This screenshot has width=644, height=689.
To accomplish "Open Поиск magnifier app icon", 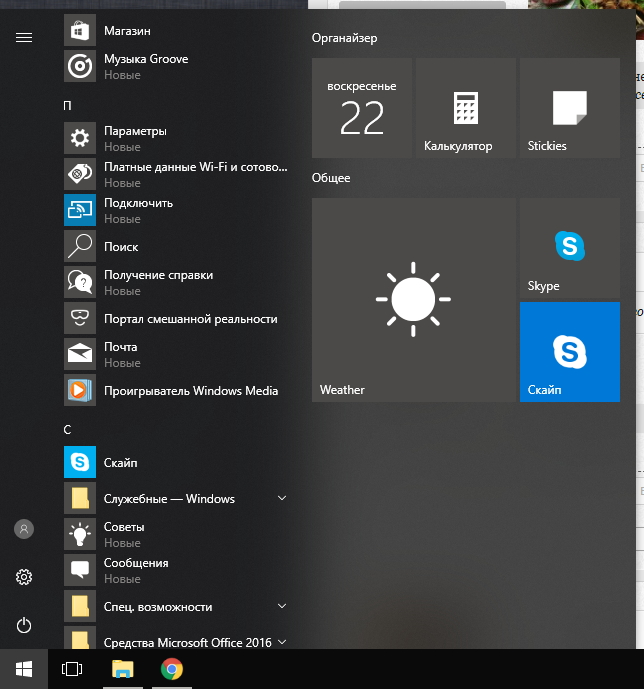I will (80, 246).
